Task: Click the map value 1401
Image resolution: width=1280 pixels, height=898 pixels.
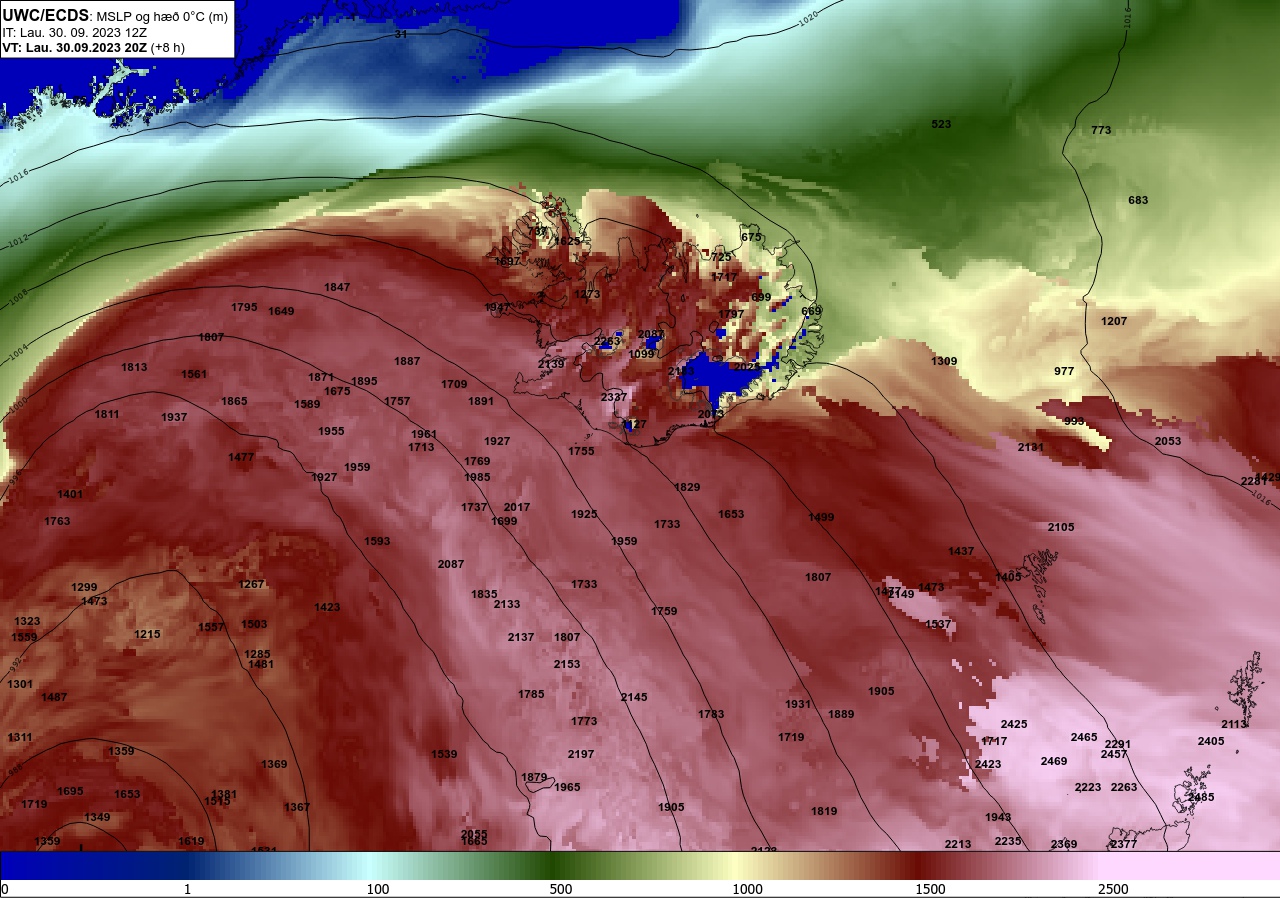Action: [70, 494]
